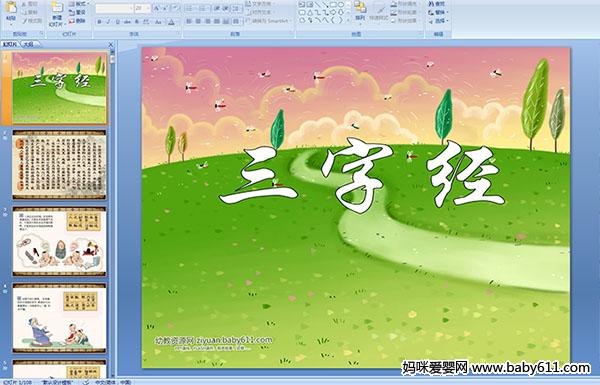Select the rectangle shape in shapes gallery

point(333,5)
